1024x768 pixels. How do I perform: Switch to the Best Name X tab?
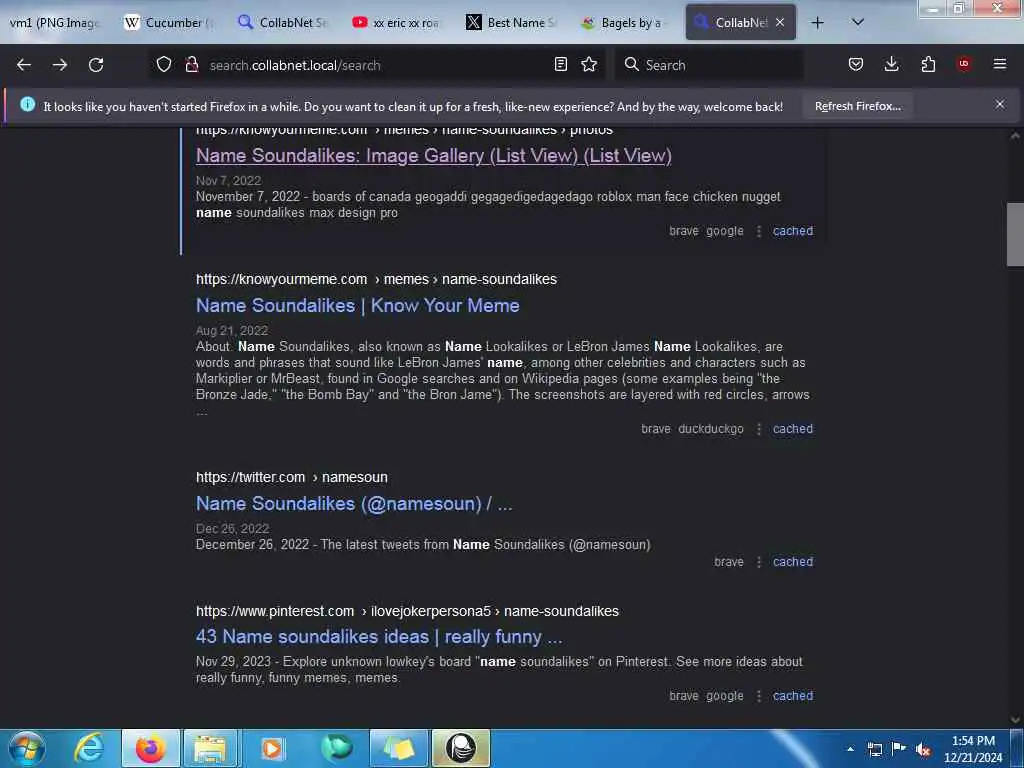(x=511, y=23)
